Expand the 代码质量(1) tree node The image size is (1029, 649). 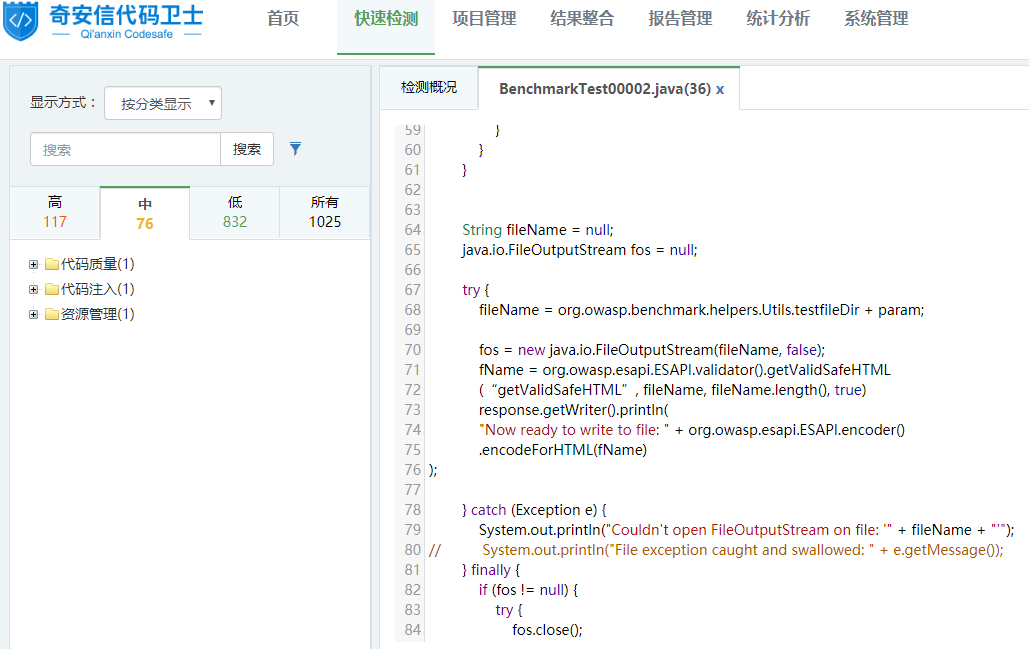tap(34, 265)
